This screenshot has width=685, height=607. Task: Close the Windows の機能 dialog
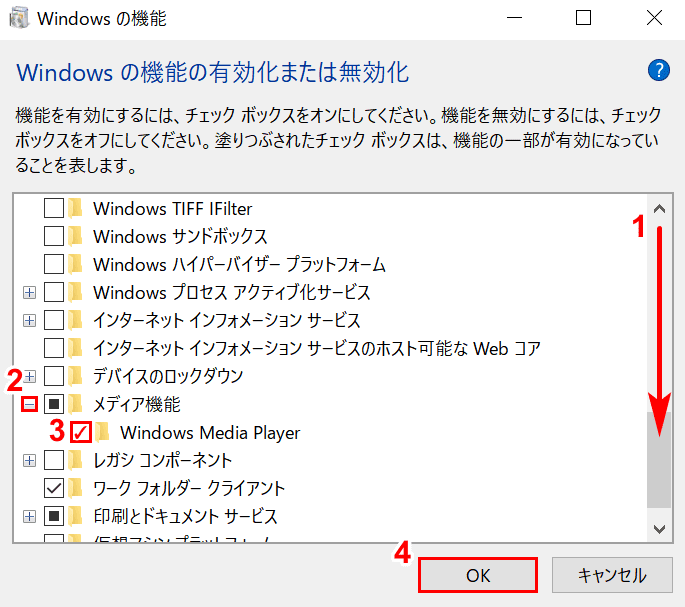click(654, 18)
